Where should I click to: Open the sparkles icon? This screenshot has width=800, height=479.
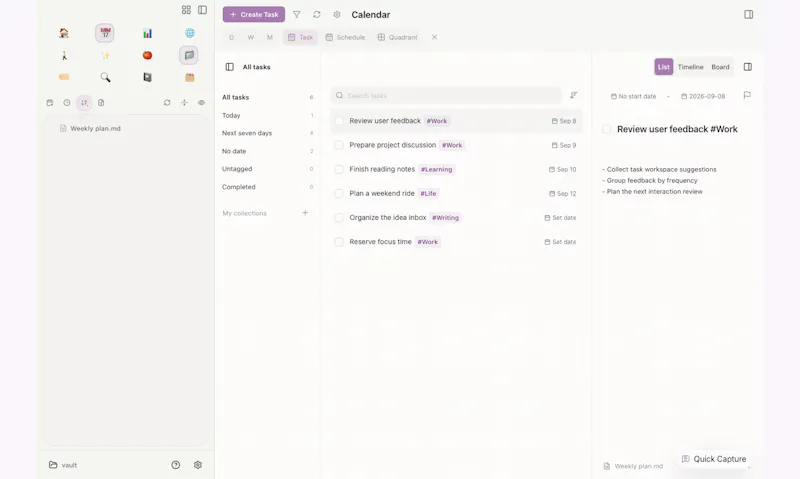coord(105,55)
